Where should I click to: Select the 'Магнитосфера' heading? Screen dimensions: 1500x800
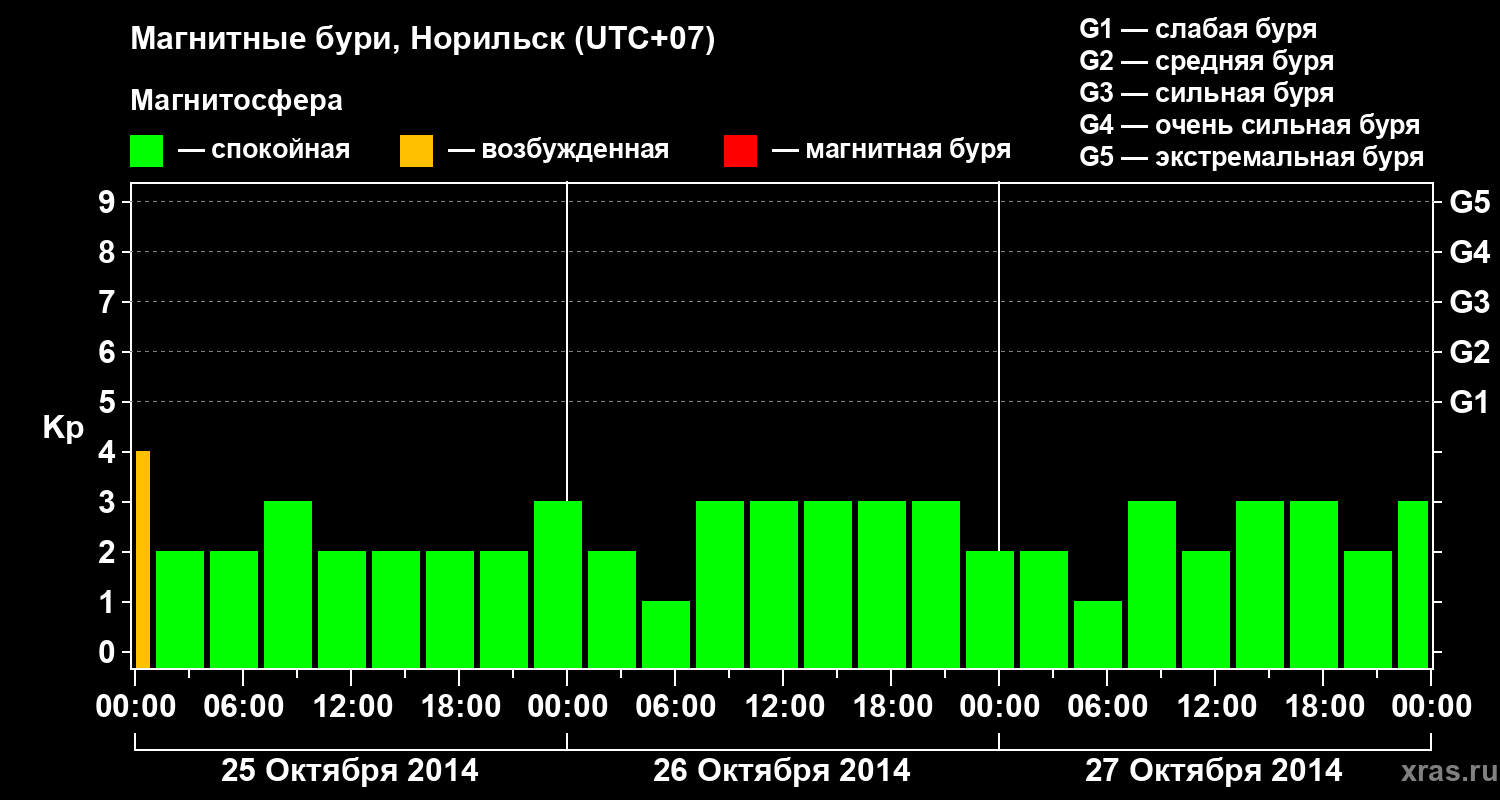pyautogui.click(x=236, y=101)
